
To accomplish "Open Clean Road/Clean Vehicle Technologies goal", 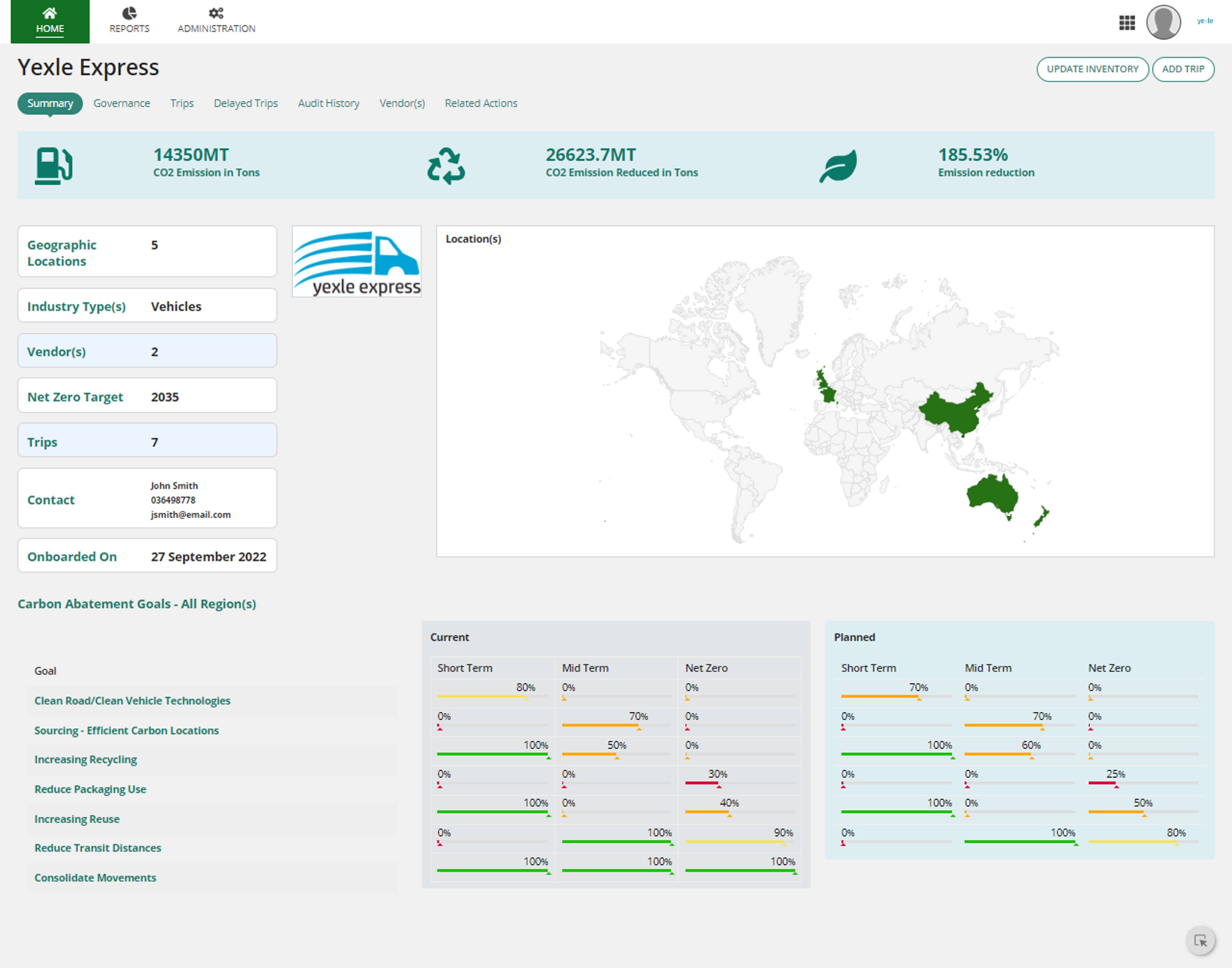I will click(x=132, y=701).
